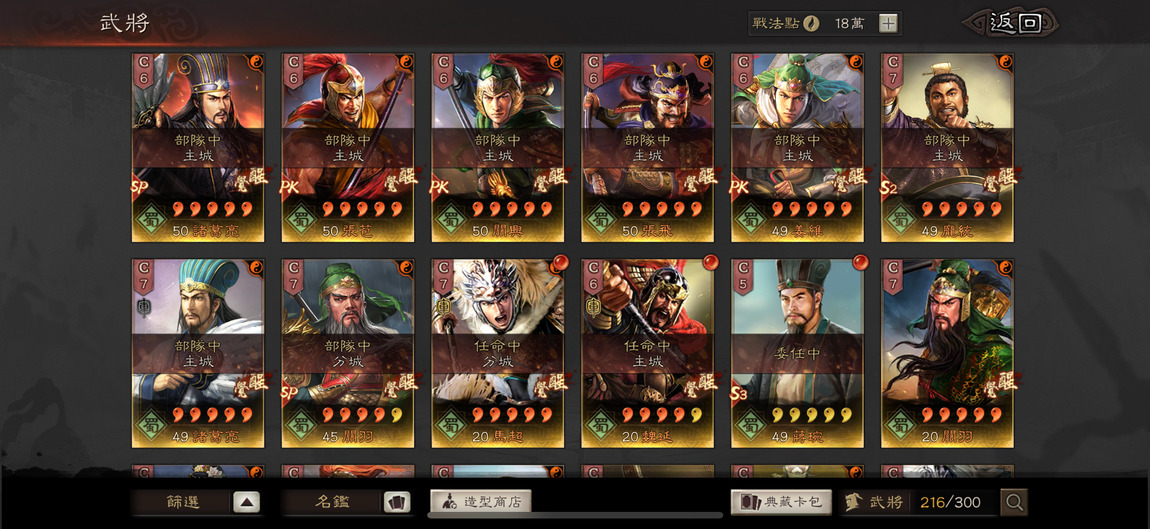Click the red notification dot on 蔣琬 card
This screenshot has height=529, width=1150.
pos(860,262)
